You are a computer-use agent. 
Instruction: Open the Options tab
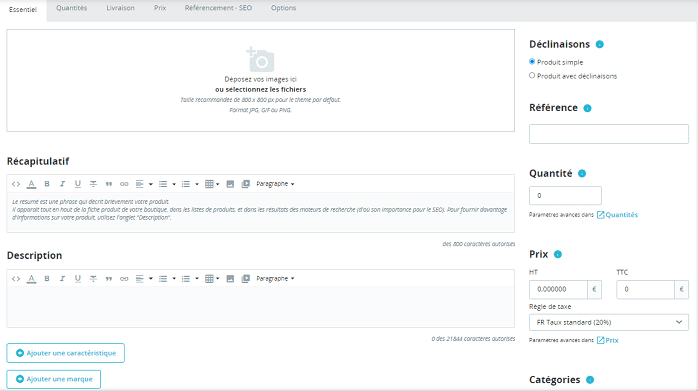[x=283, y=8]
